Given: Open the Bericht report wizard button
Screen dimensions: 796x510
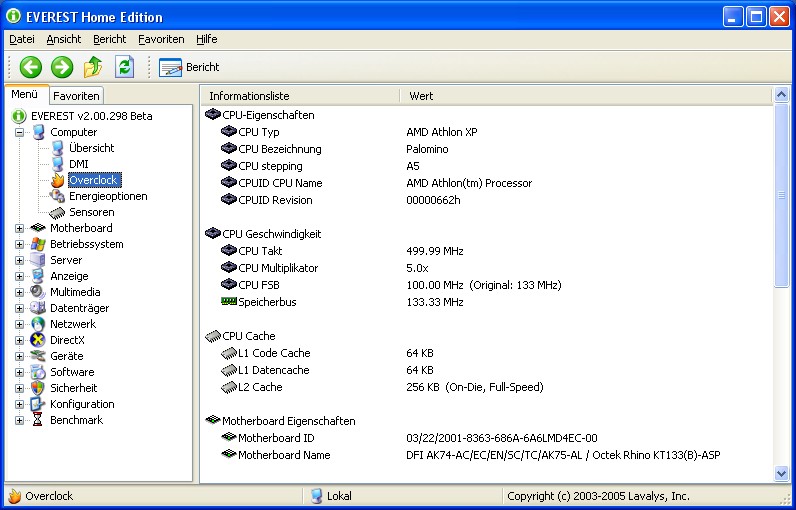Looking at the screenshot, I should point(189,67).
